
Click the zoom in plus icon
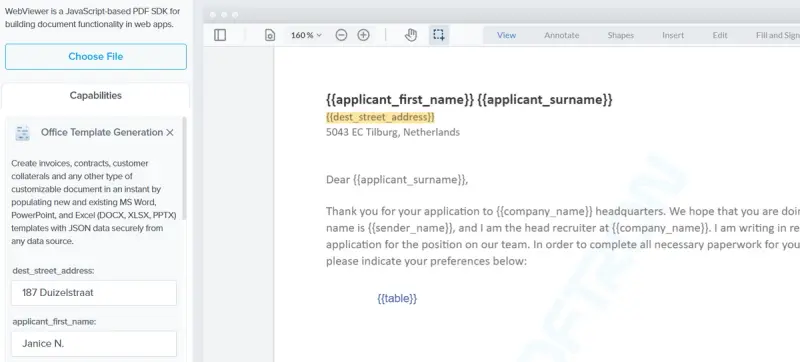pyautogui.click(x=363, y=35)
